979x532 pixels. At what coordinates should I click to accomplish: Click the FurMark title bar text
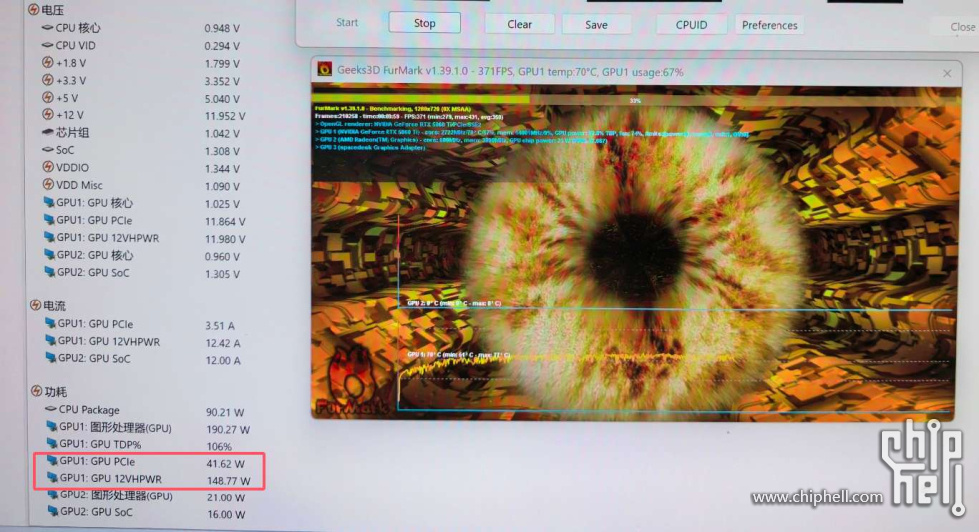(510, 71)
